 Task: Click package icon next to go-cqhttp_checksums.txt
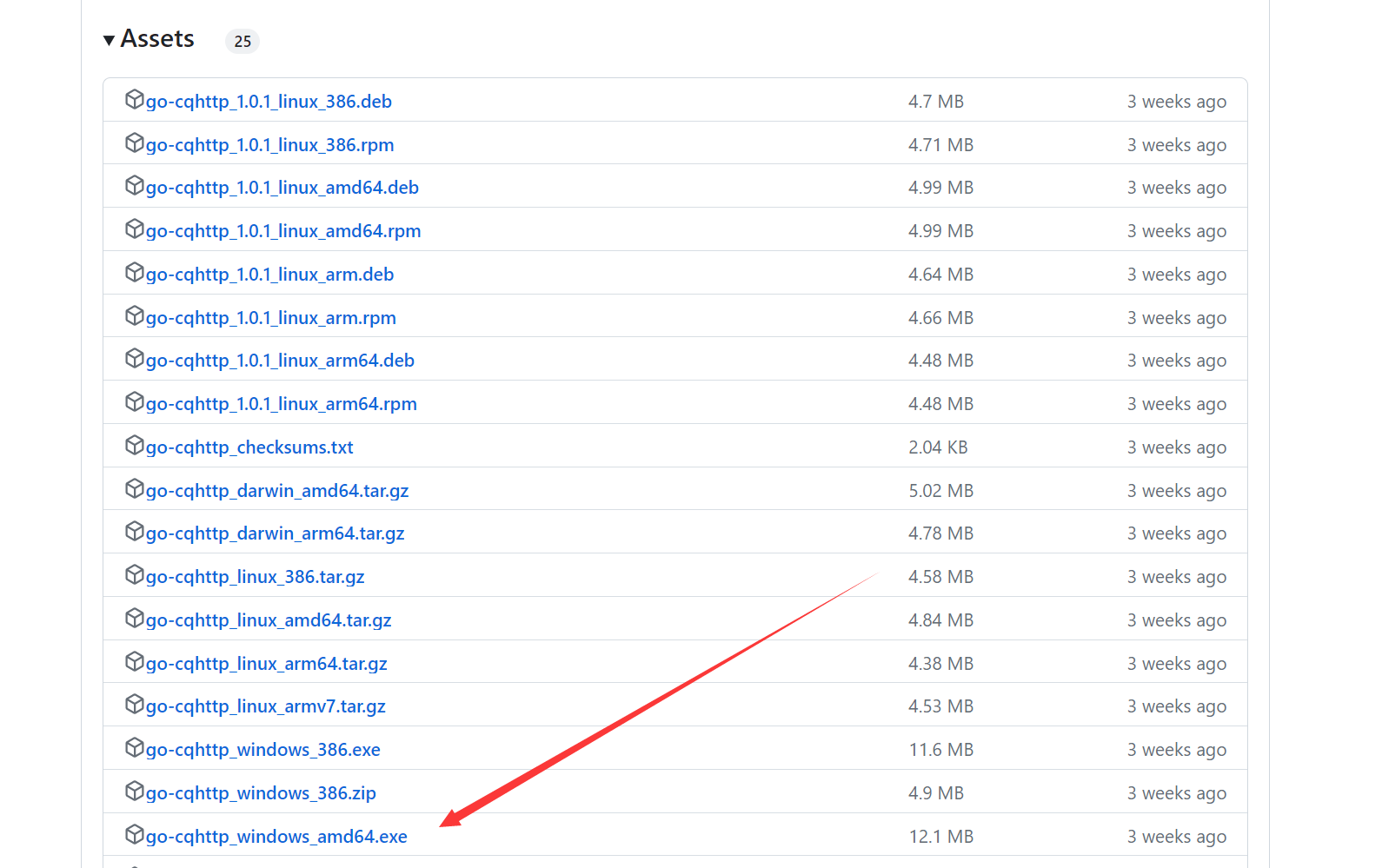click(134, 445)
